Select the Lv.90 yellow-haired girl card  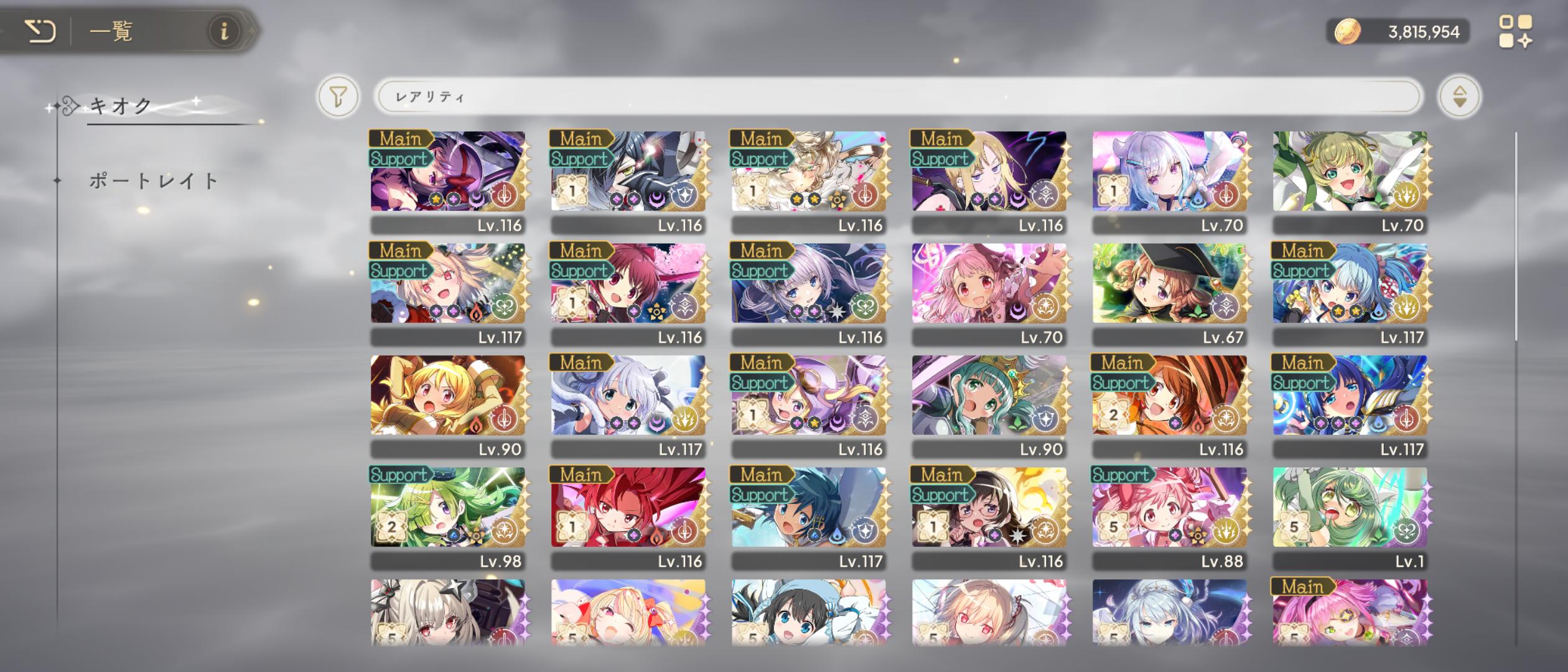tap(448, 406)
